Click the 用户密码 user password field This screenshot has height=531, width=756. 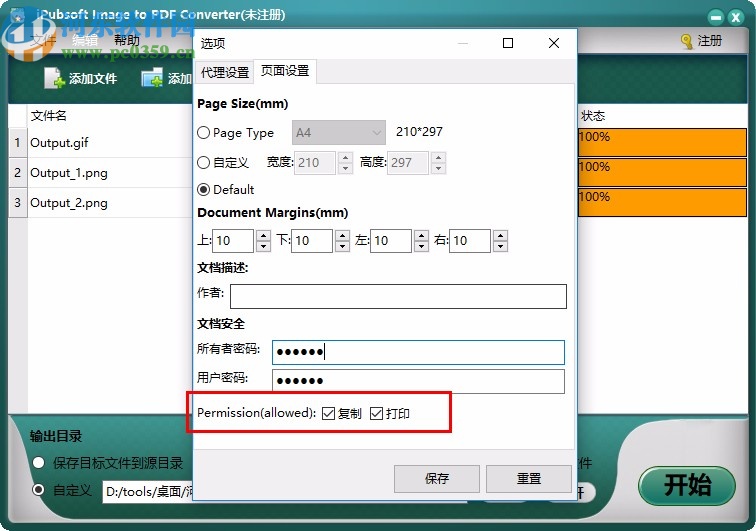coord(418,381)
